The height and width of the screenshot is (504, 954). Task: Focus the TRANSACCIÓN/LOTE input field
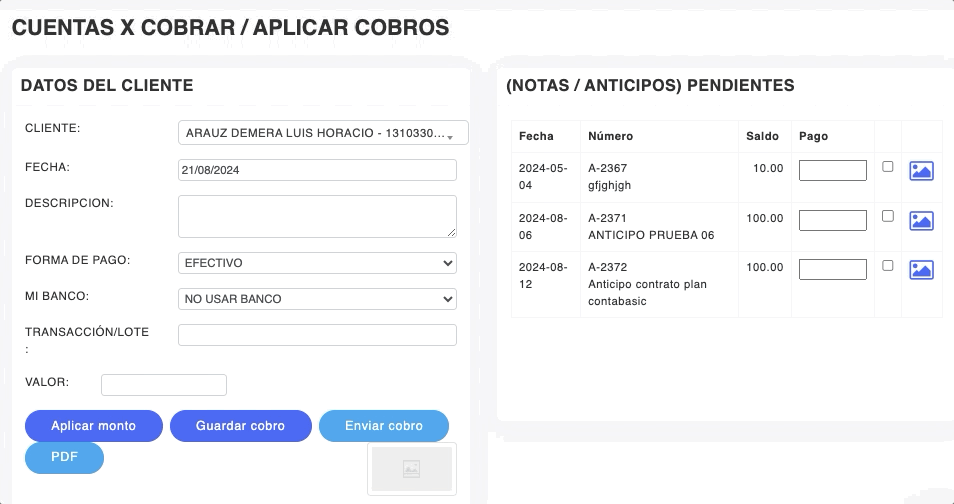coord(317,335)
